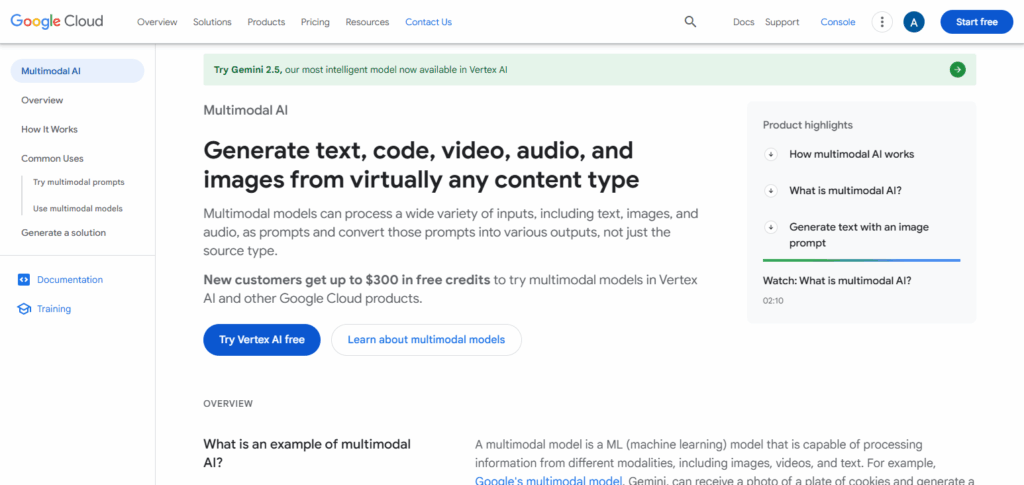The image size is (1024, 485).
Task: Open Try multimodal prompts sidebar item
Action: click(78, 182)
